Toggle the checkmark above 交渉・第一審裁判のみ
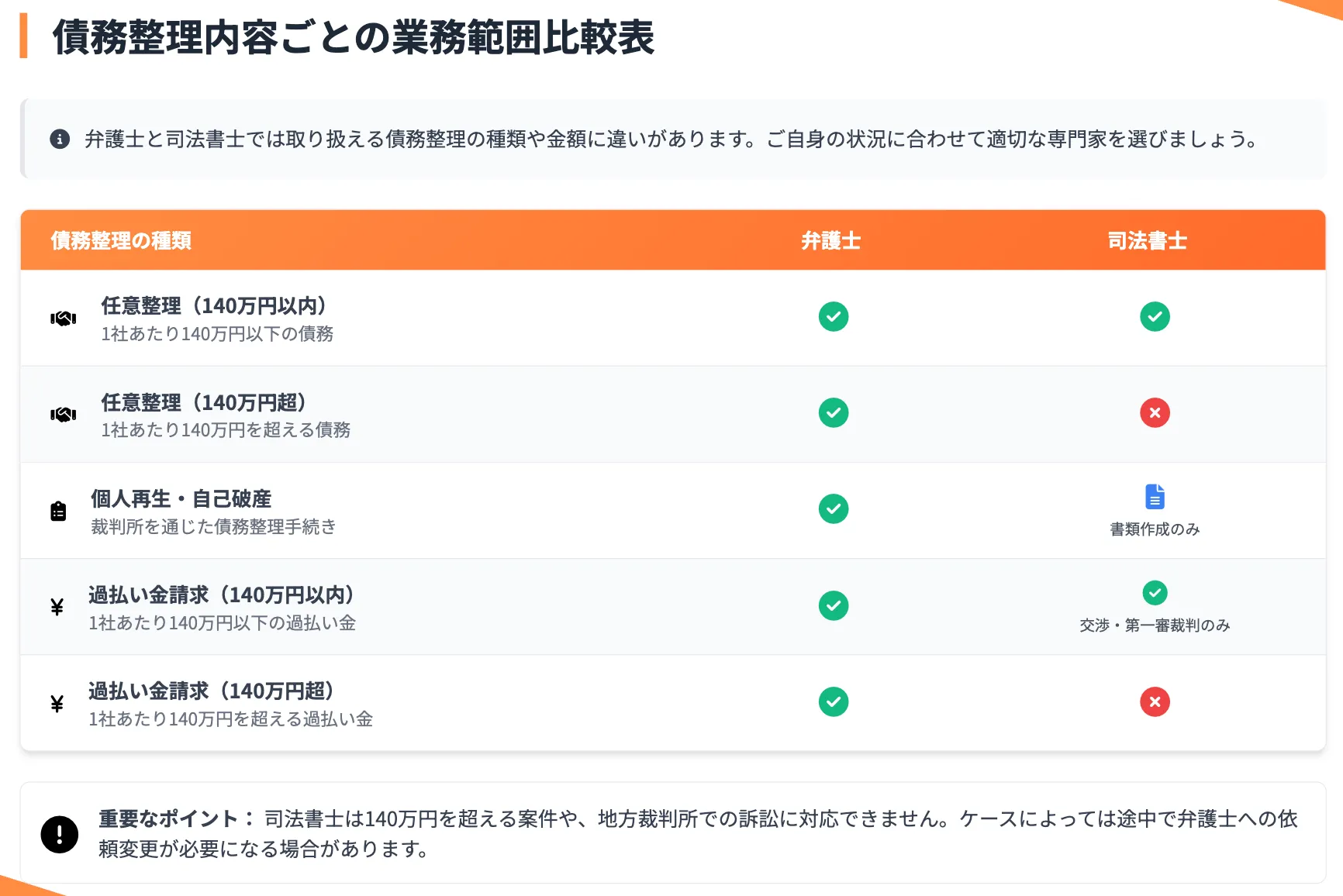1343x896 pixels. (x=1155, y=593)
